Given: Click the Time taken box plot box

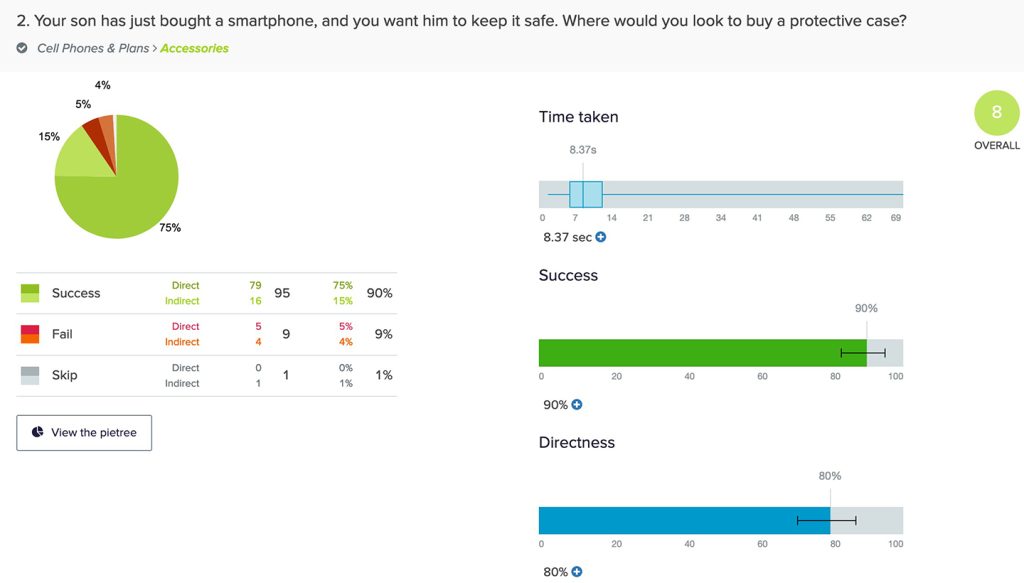Looking at the screenshot, I should [x=586, y=194].
